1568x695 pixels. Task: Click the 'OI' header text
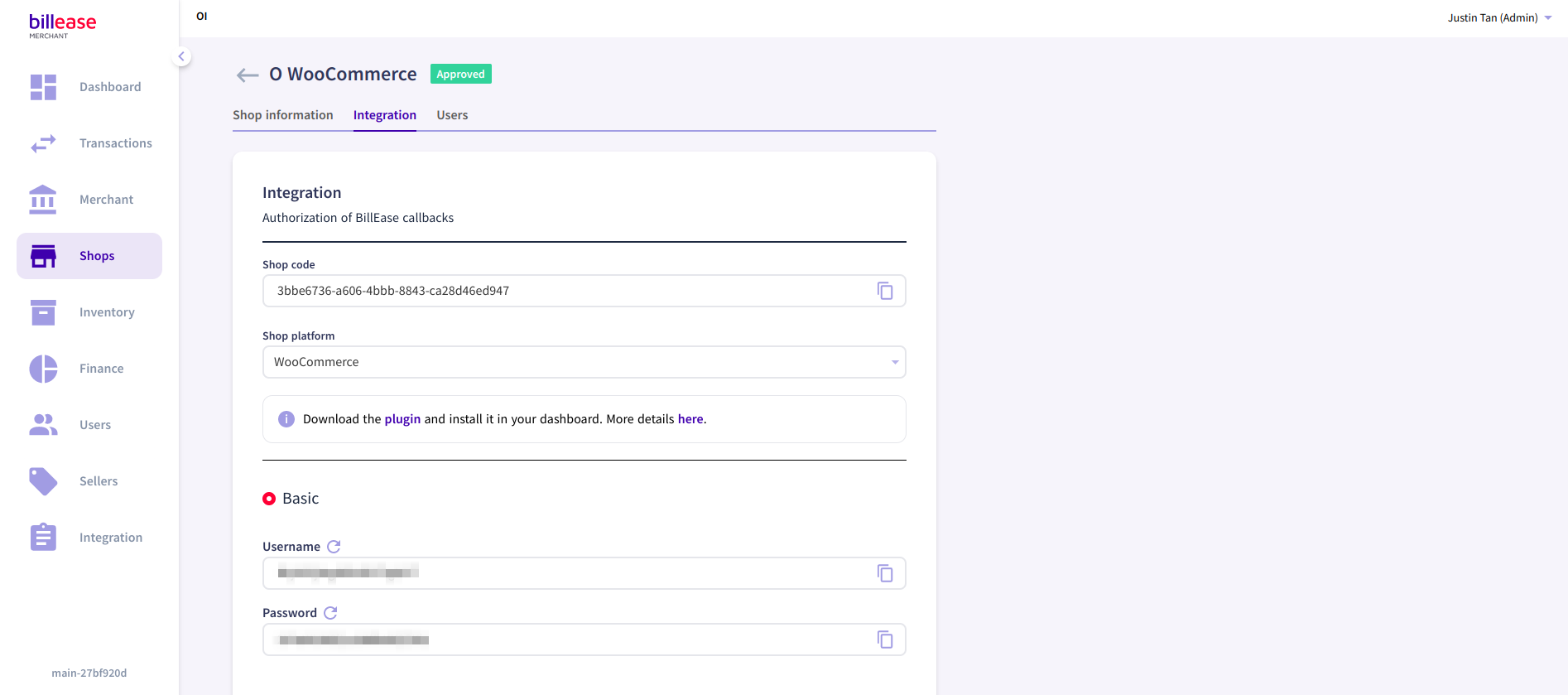pyautogui.click(x=202, y=17)
